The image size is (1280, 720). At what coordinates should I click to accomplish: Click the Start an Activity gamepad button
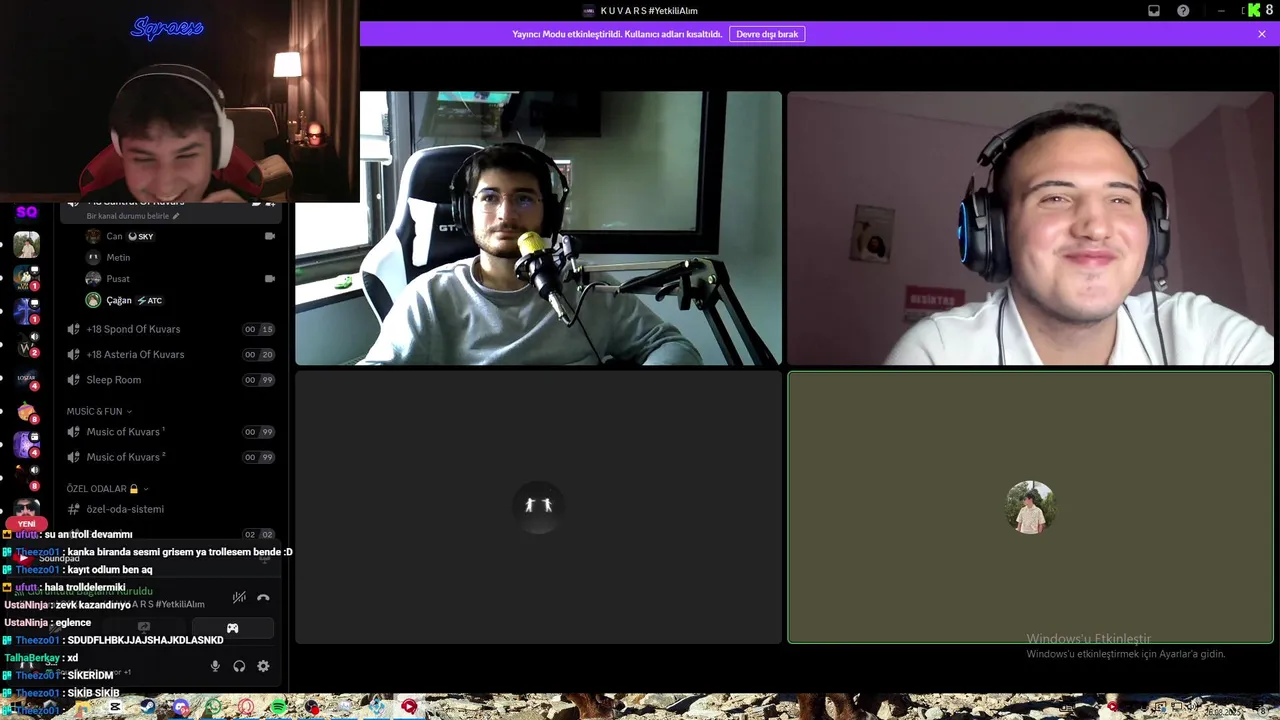[232, 628]
